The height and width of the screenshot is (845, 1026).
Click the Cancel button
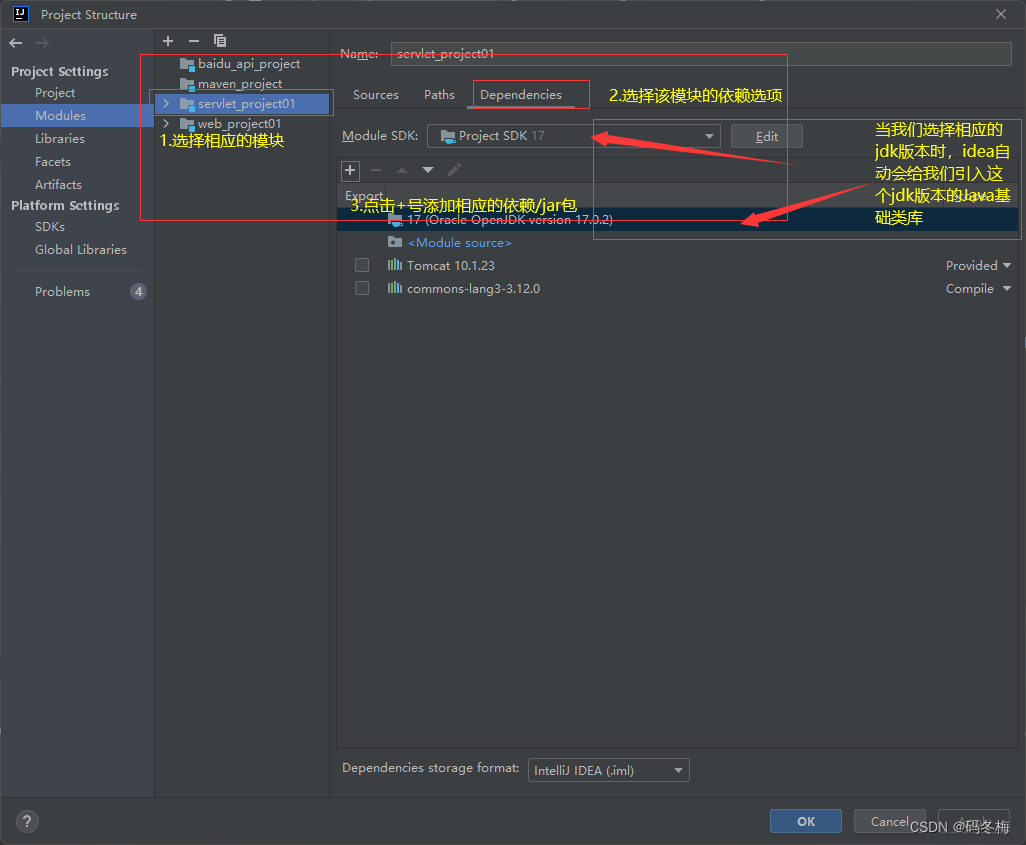tap(889, 821)
